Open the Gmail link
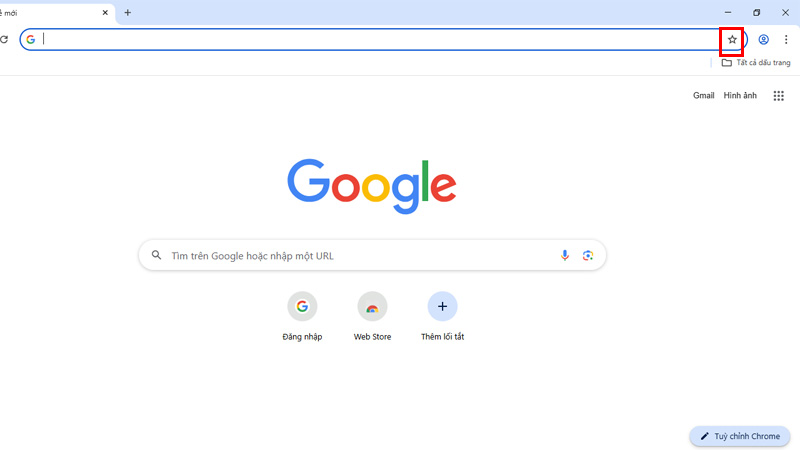This screenshot has width=800, height=450. [x=703, y=95]
